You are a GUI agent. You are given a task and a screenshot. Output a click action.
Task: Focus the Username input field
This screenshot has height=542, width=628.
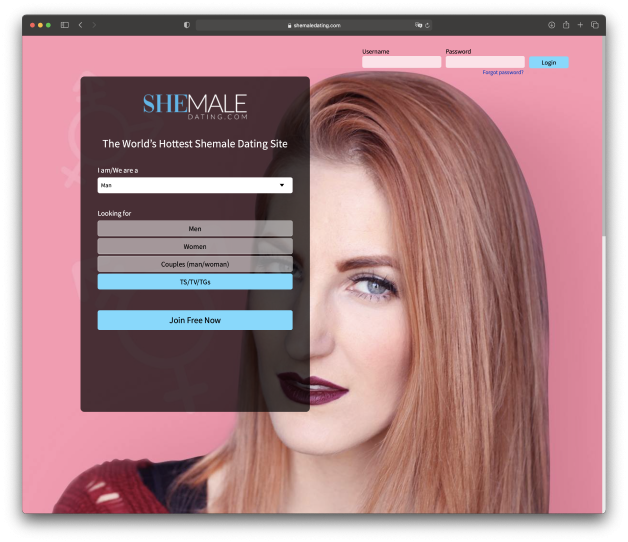pos(401,62)
